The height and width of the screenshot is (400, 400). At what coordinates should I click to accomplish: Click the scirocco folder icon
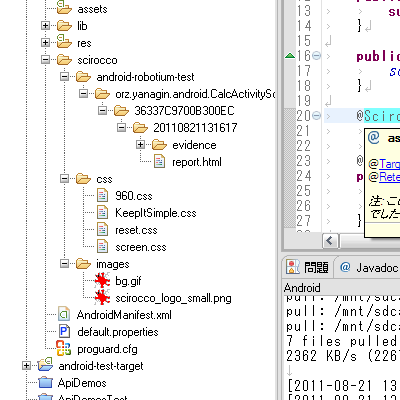click(64, 60)
